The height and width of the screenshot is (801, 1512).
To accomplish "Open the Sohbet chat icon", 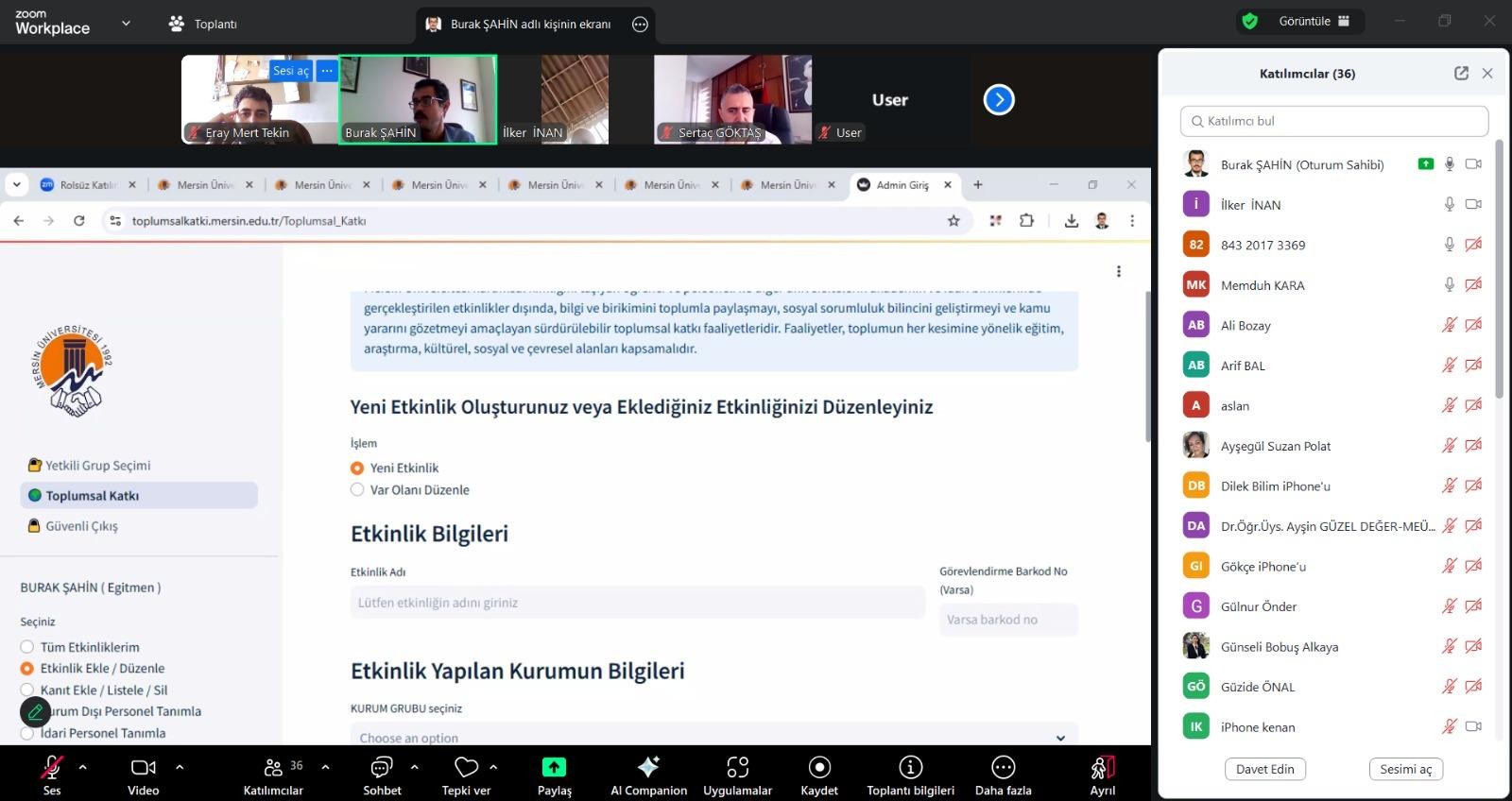I will [382, 767].
